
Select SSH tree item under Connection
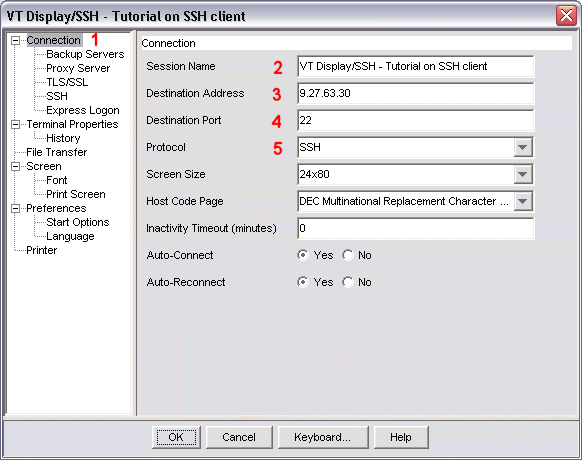57,96
